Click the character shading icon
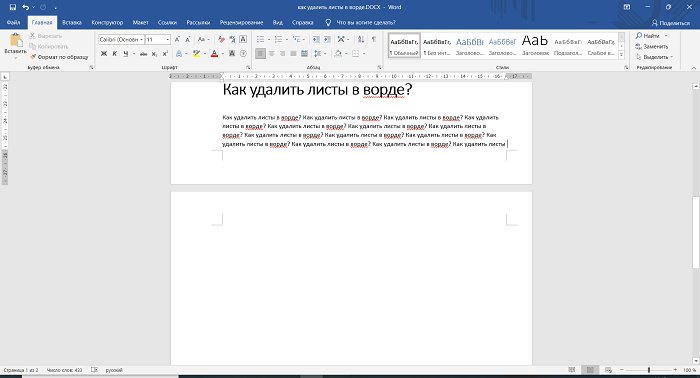 click(x=232, y=54)
